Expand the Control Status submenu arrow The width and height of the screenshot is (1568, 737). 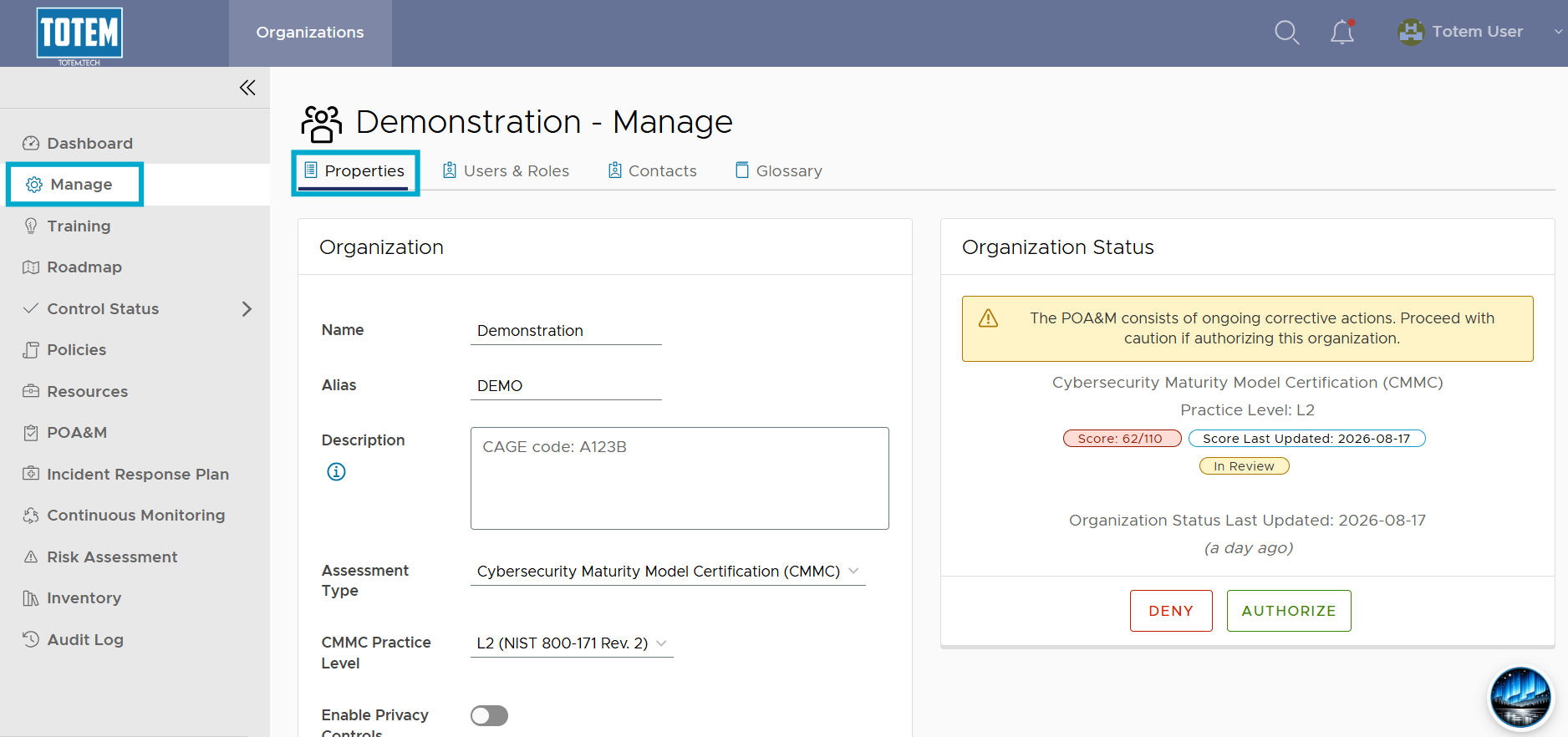pos(247,308)
